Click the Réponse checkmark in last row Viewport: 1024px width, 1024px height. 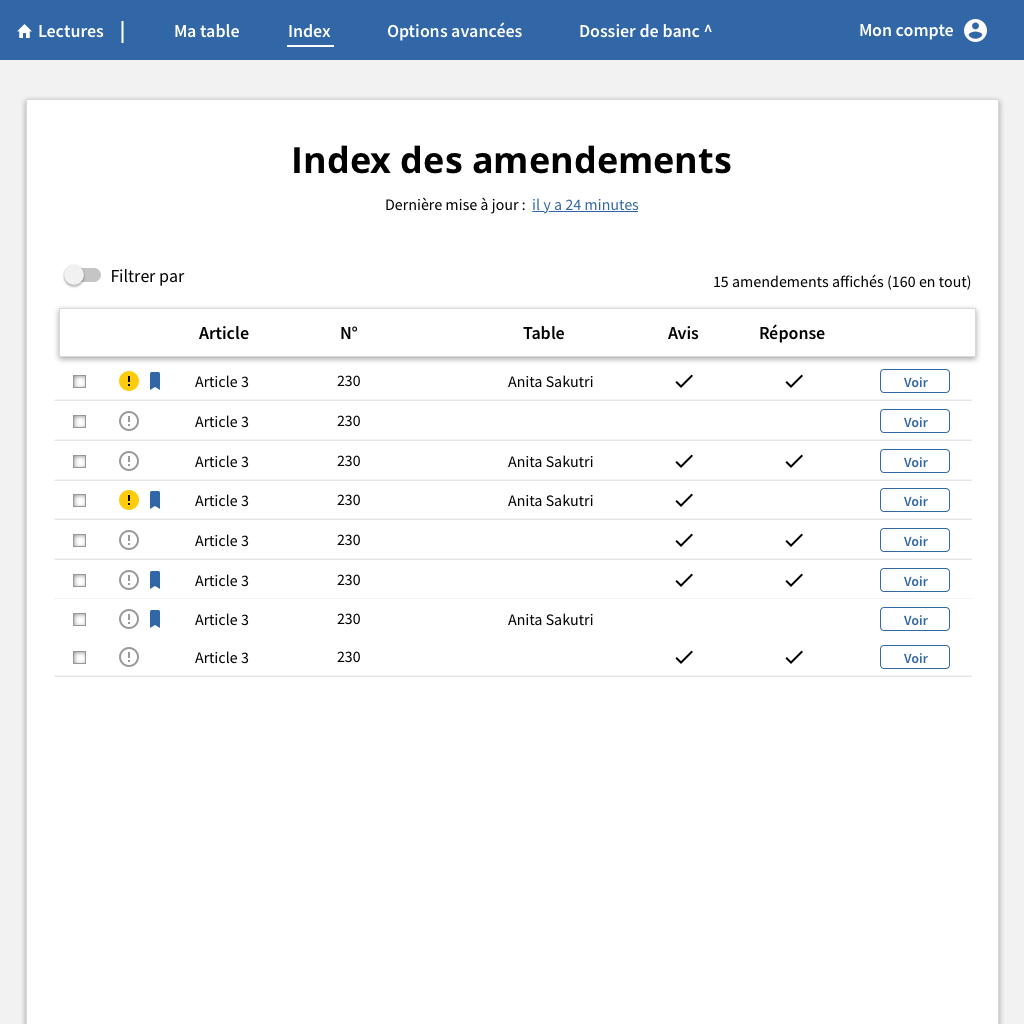(793, 658)
